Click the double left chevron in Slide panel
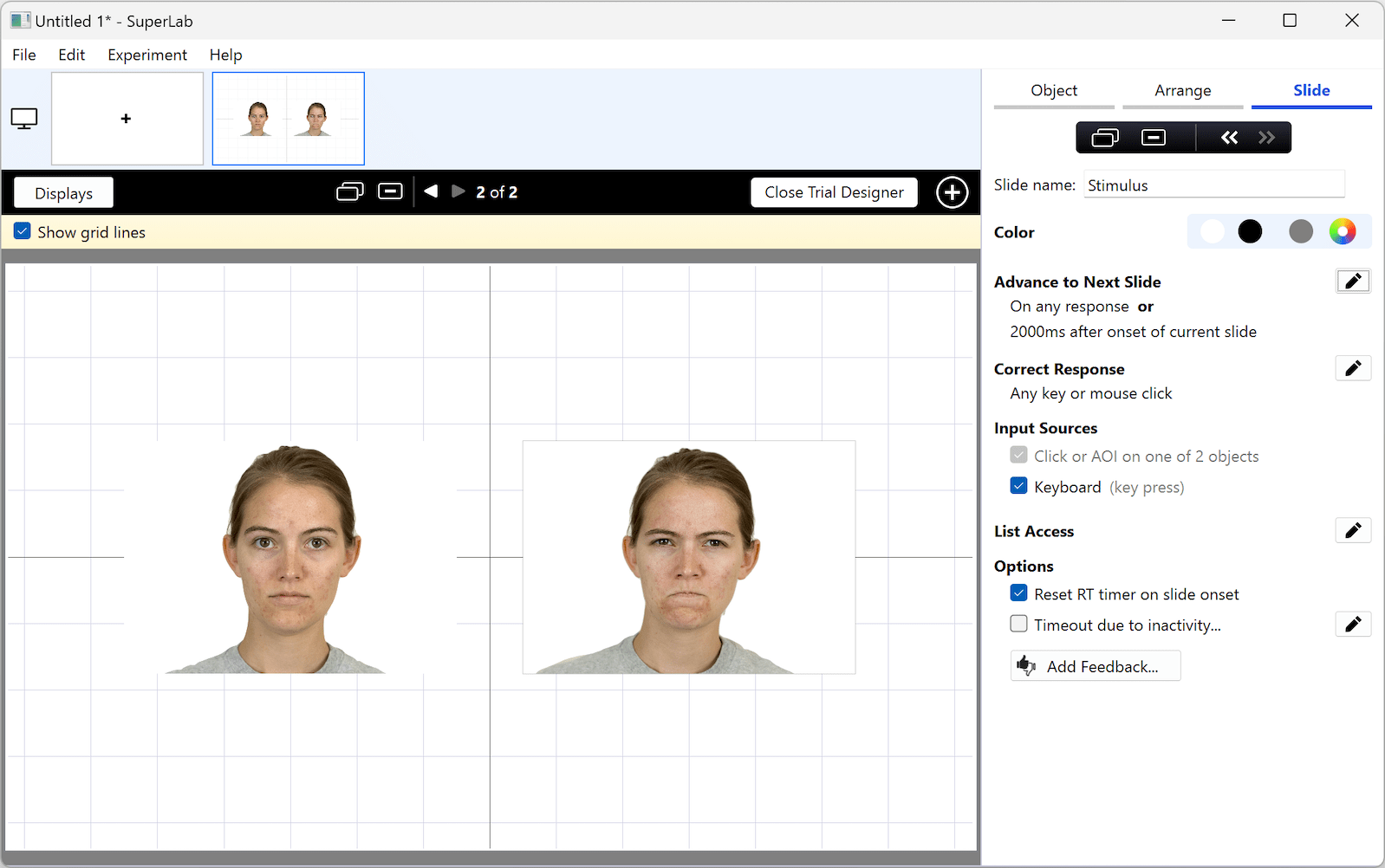 point(1229,138)
